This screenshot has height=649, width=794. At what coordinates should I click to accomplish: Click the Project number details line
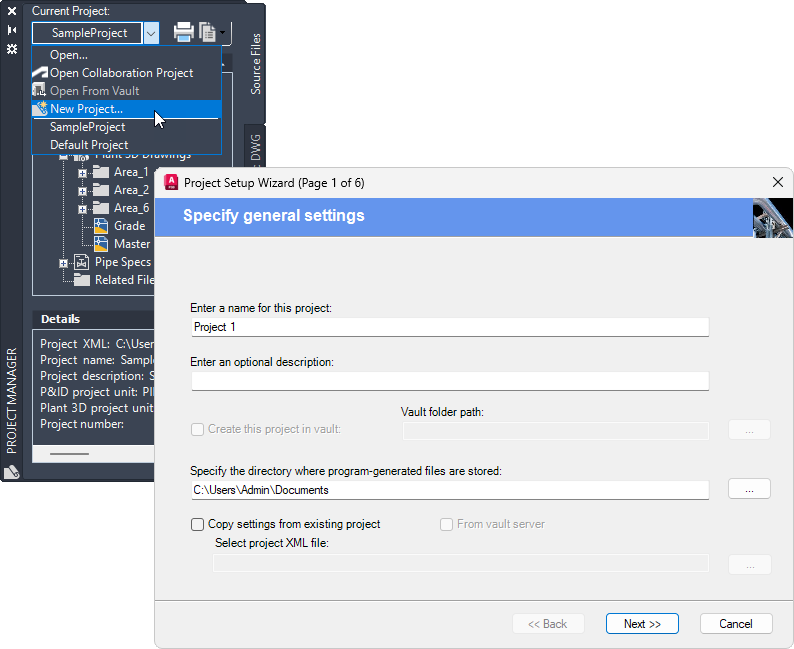[x=82, y=424]
